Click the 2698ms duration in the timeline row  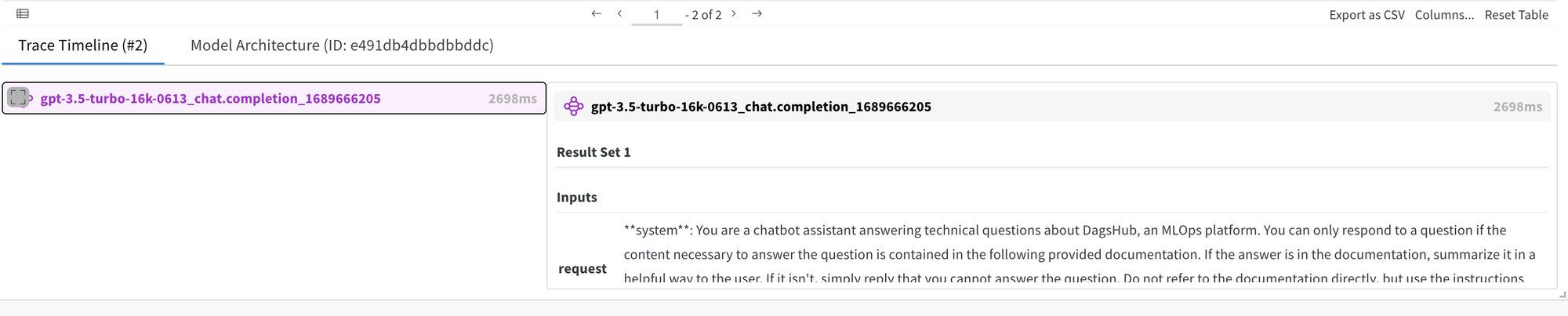click(x=512, y=98)
